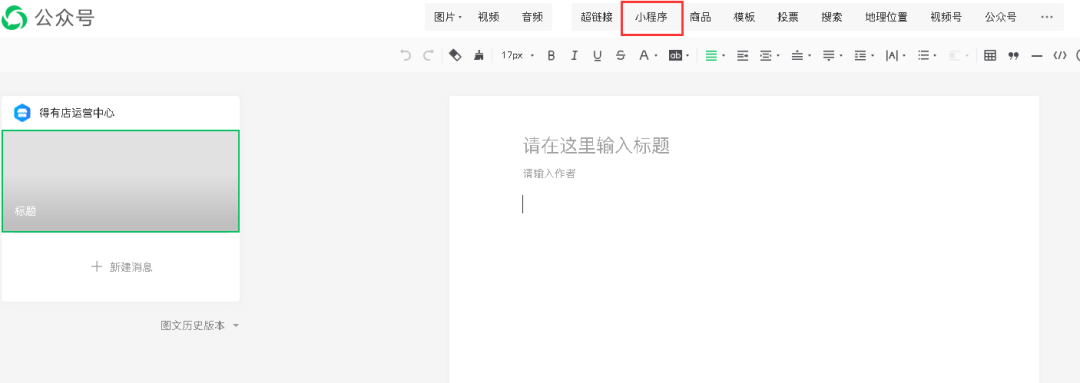Click 新建消息 to add a message
Screen dimensions: 1080x383
tap(121, 267)
